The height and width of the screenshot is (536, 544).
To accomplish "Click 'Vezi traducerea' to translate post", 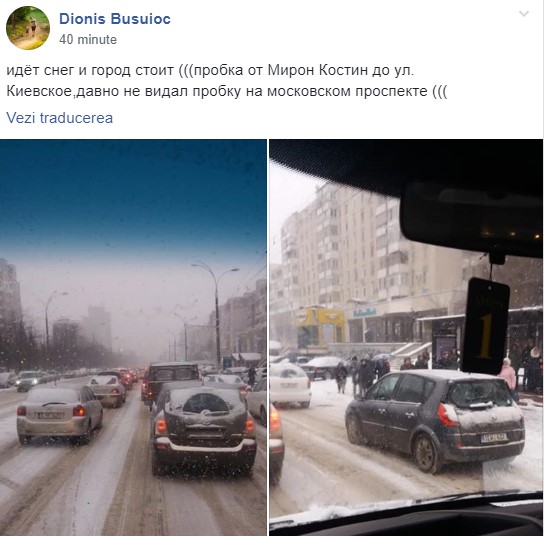I will pyautogui.click(x=60, y=118).
